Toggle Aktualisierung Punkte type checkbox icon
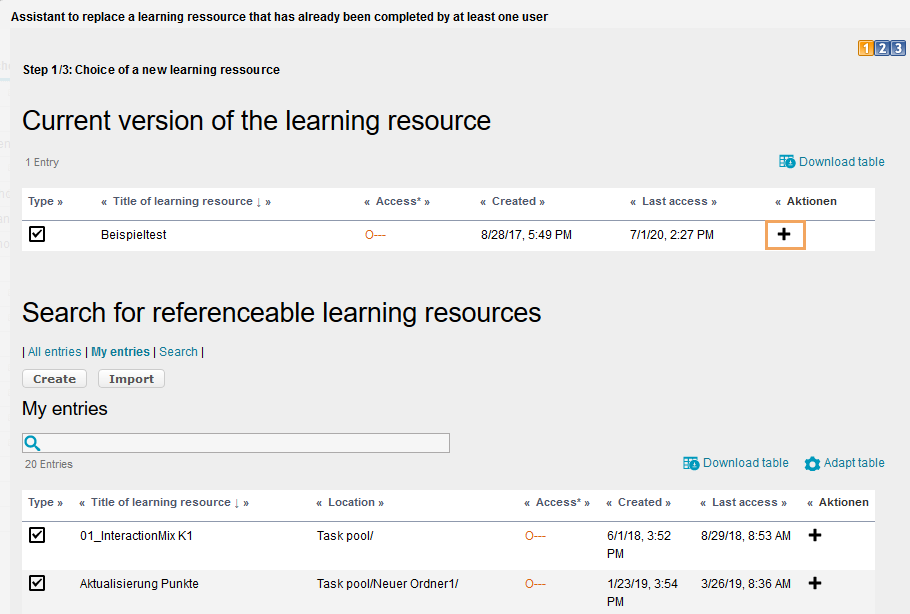This screenshot has height=614, width=910. click(x=37, y=584)
